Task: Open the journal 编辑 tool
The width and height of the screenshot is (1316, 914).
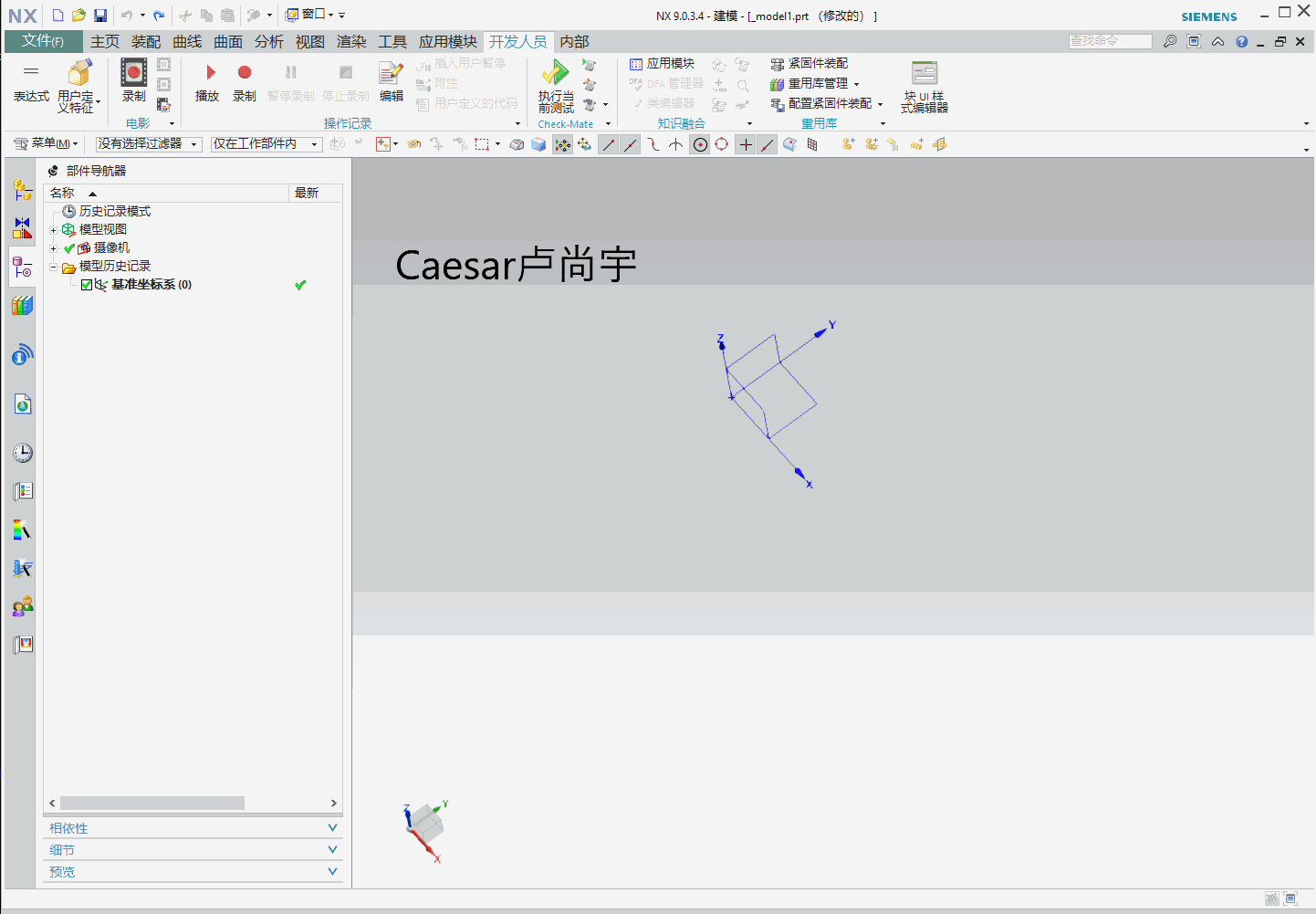Action: pos(392,80)
